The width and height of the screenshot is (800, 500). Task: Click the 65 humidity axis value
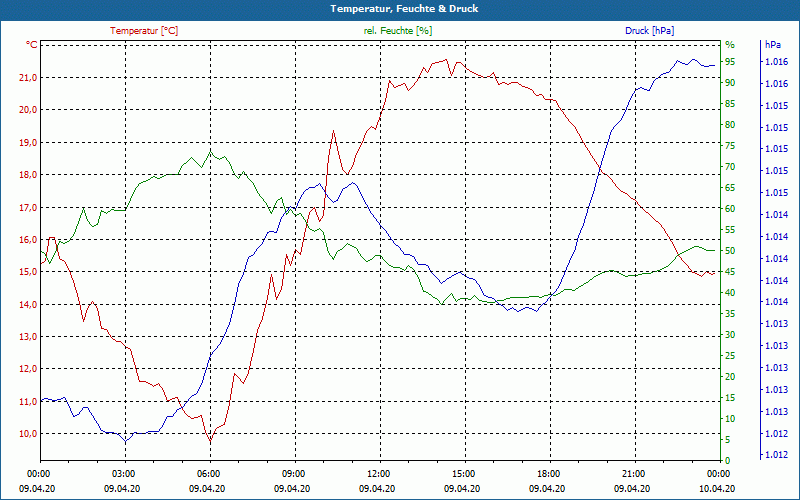[x=730, y=188]
